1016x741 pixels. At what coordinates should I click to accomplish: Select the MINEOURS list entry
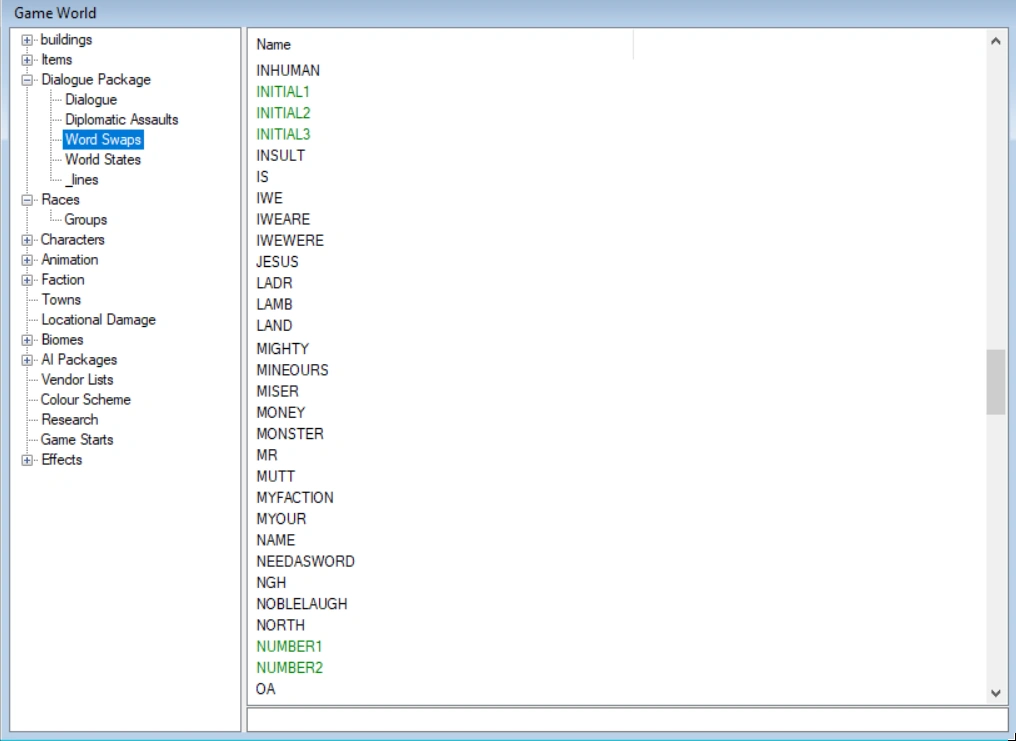(292, 370)
